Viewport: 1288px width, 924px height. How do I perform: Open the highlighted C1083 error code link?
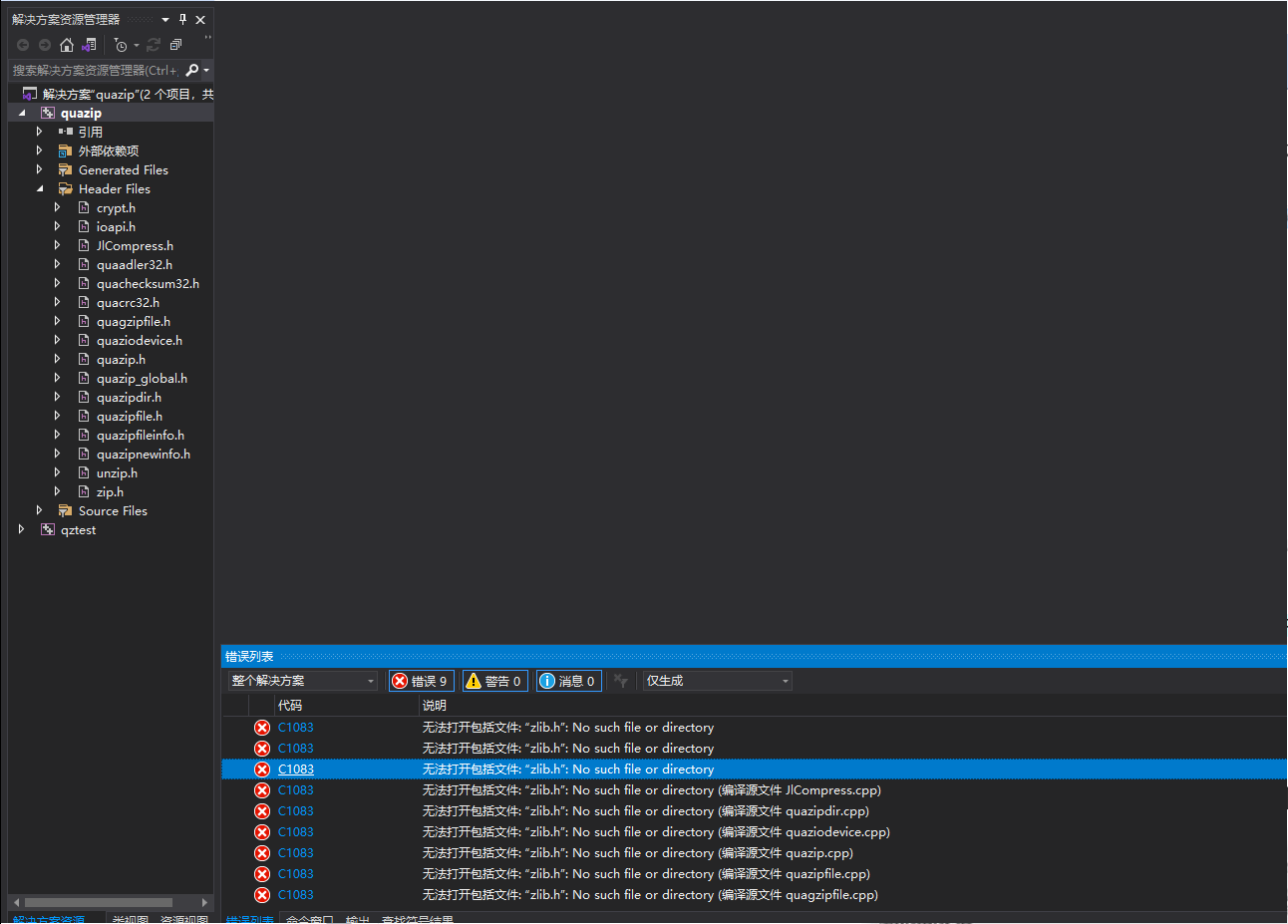[x=296, y=769]
